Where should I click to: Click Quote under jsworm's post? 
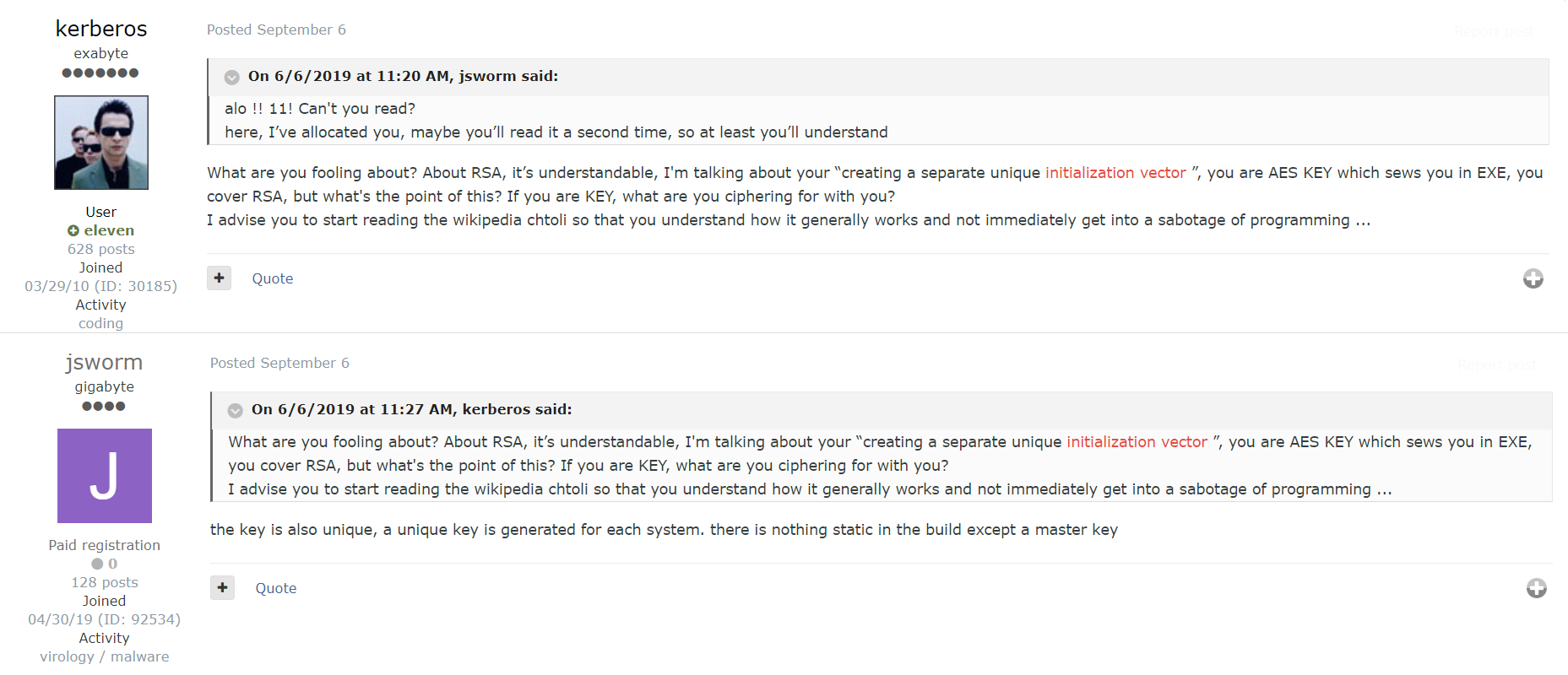(x=275, y=587)
